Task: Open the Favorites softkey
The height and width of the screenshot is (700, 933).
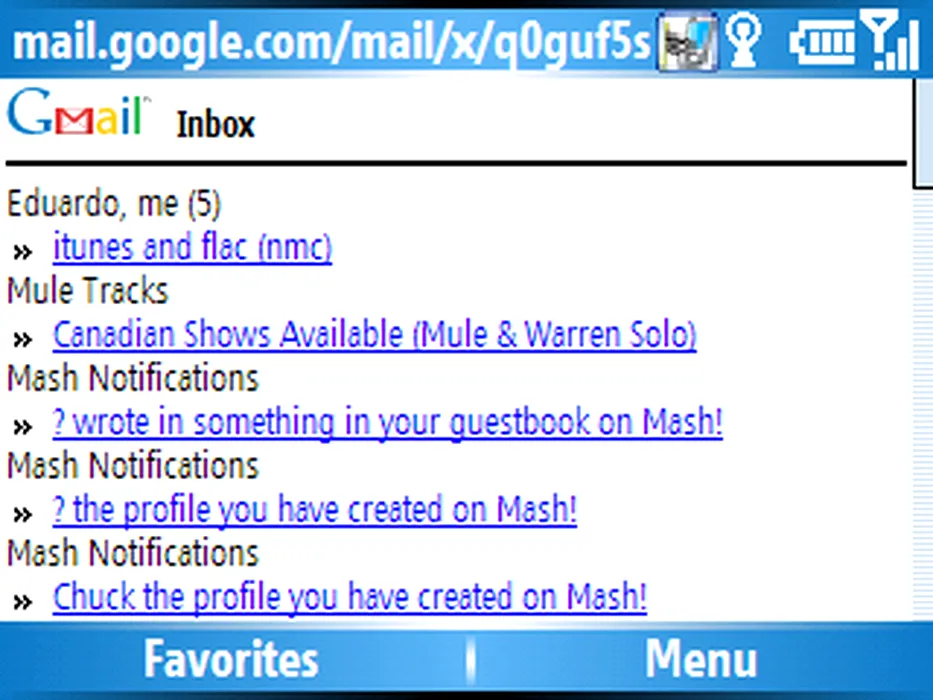Action: [231, 659]
